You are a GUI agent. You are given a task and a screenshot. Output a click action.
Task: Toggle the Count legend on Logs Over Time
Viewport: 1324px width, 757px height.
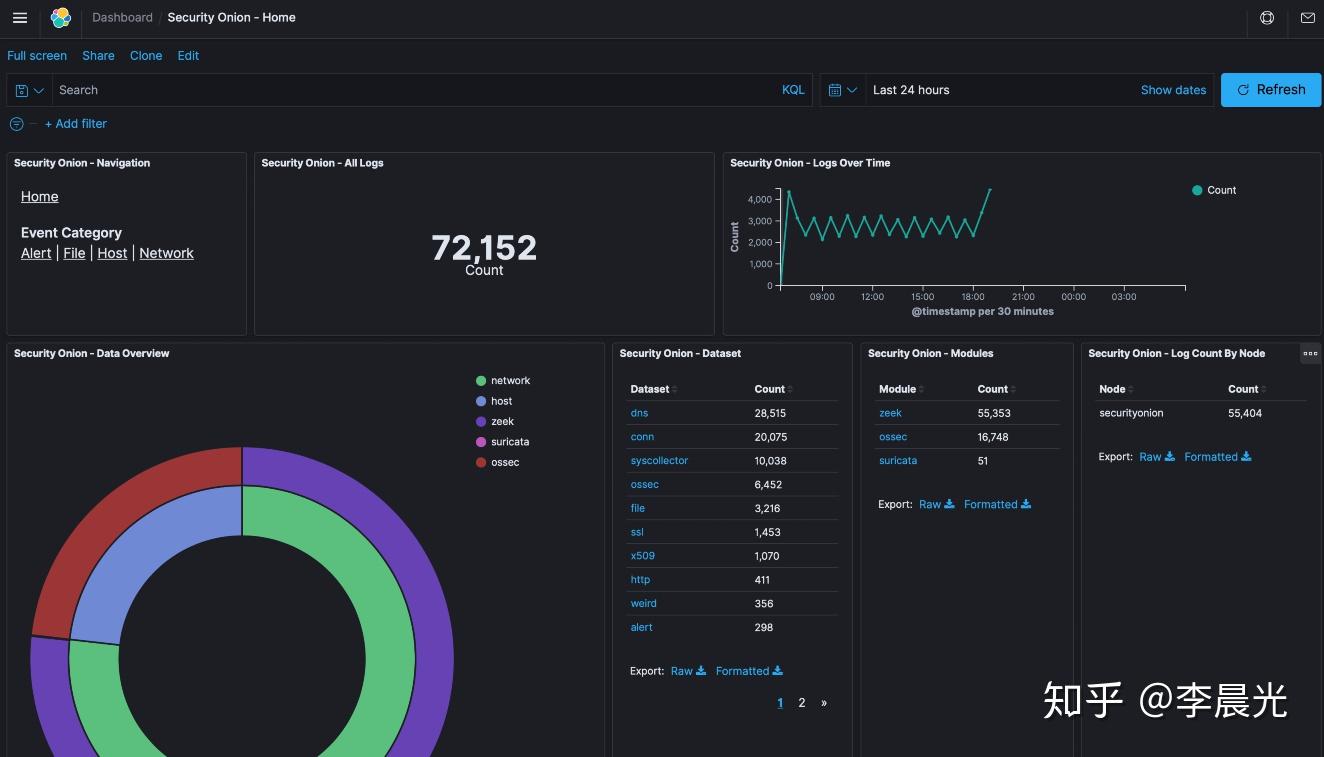point(1214,190)
